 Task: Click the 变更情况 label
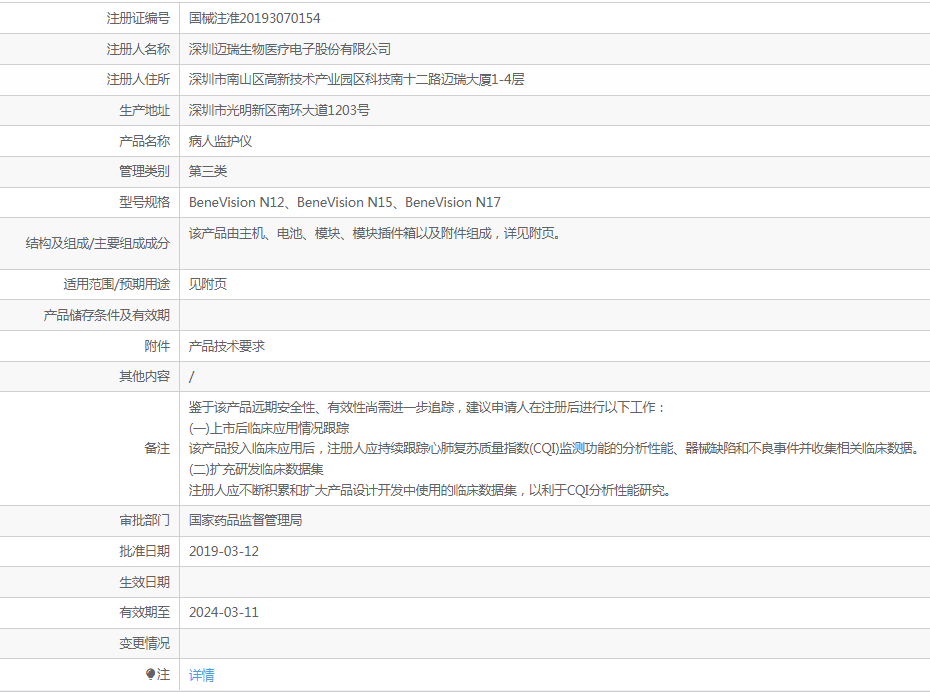[x=145, y=643]
